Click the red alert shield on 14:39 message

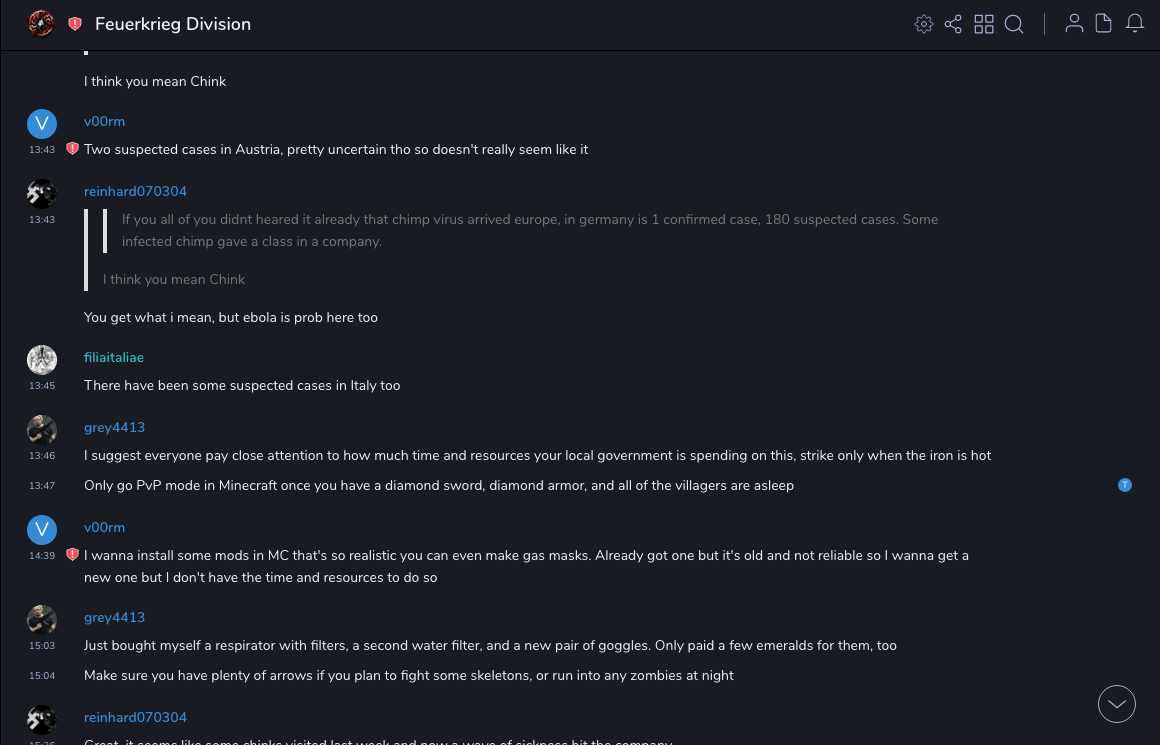[x=72, y=555]
